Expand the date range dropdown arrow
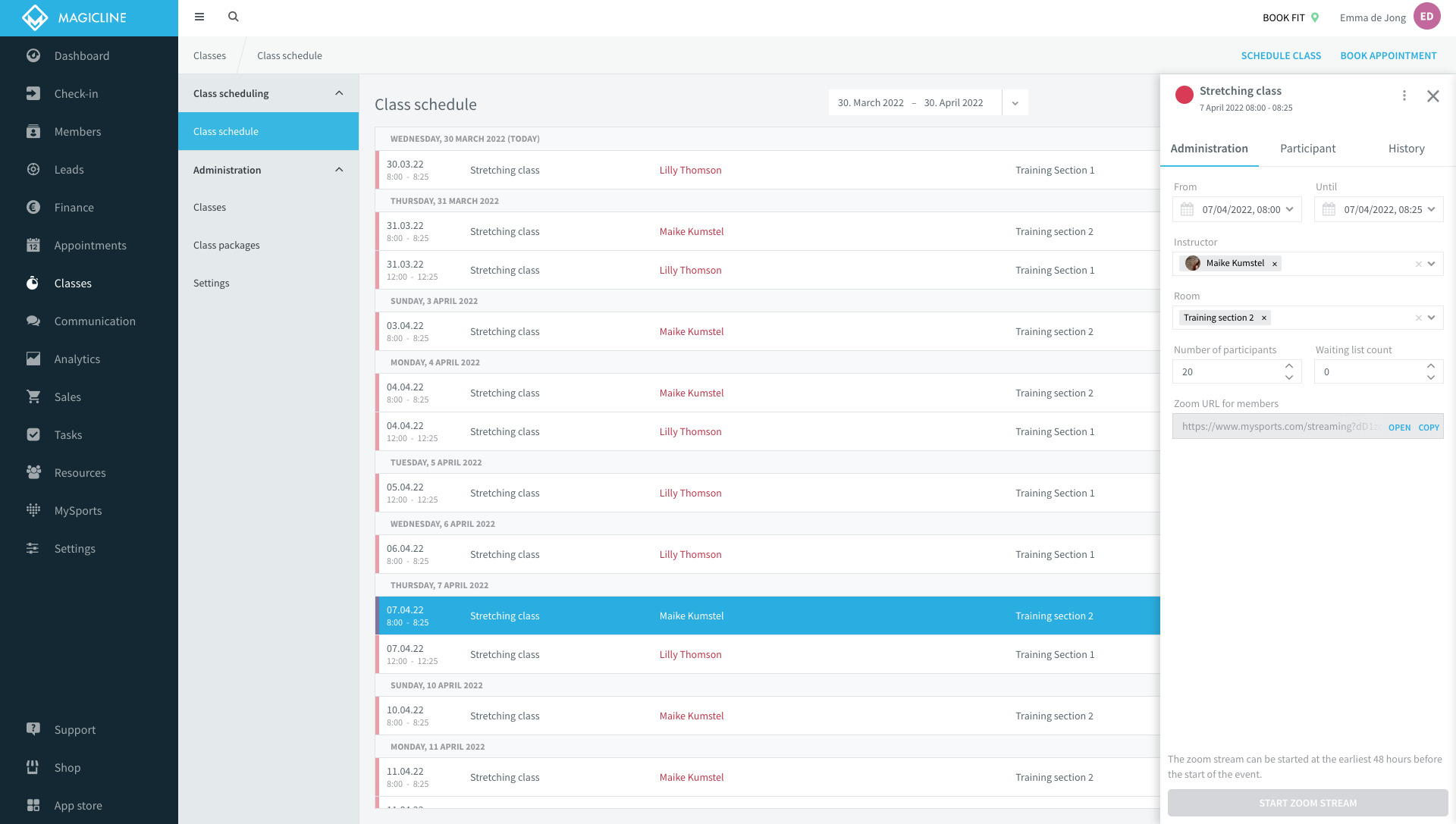Screen dimensions: 1456x824 point(1015,103)
